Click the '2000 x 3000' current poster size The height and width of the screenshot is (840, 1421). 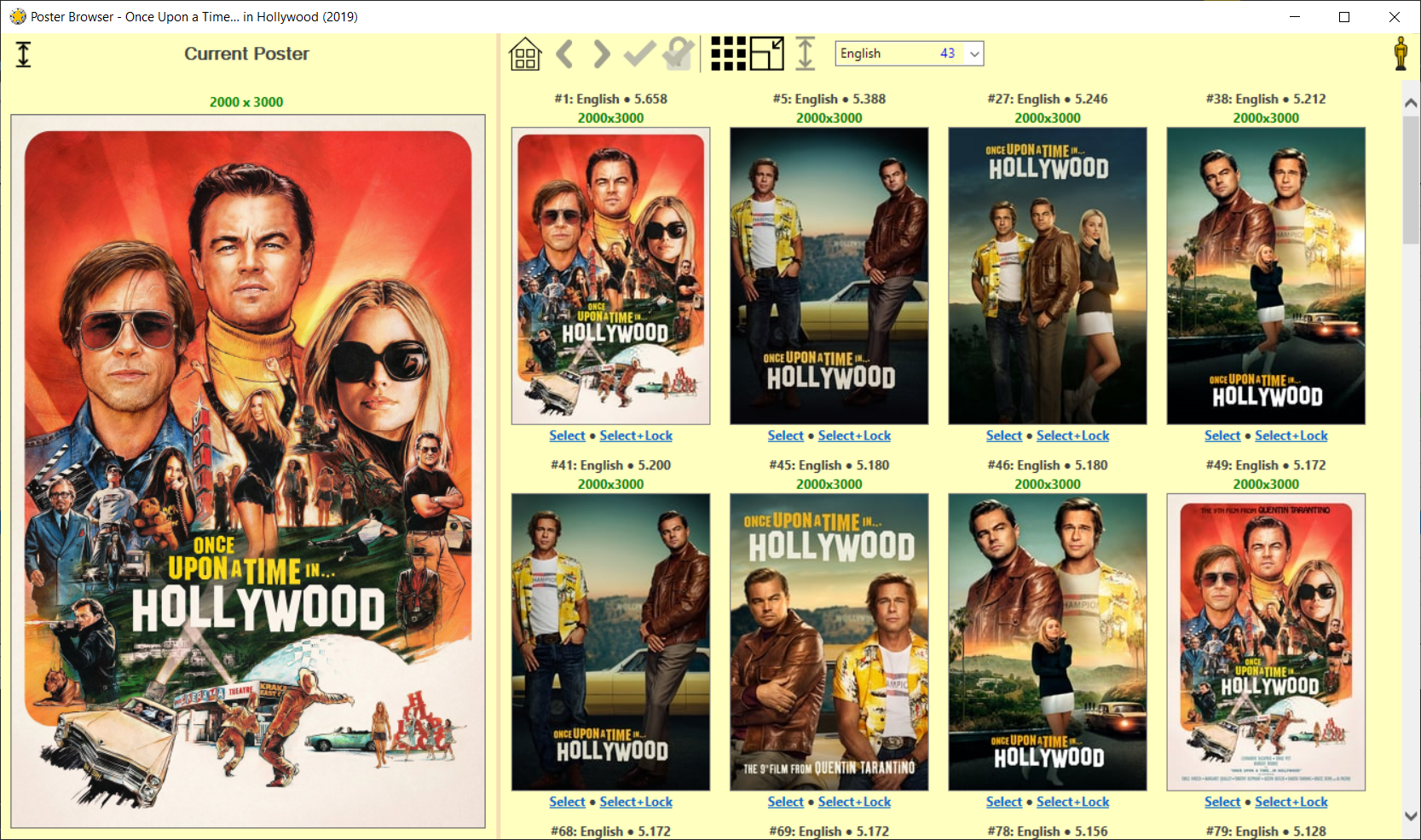point(246,102)
